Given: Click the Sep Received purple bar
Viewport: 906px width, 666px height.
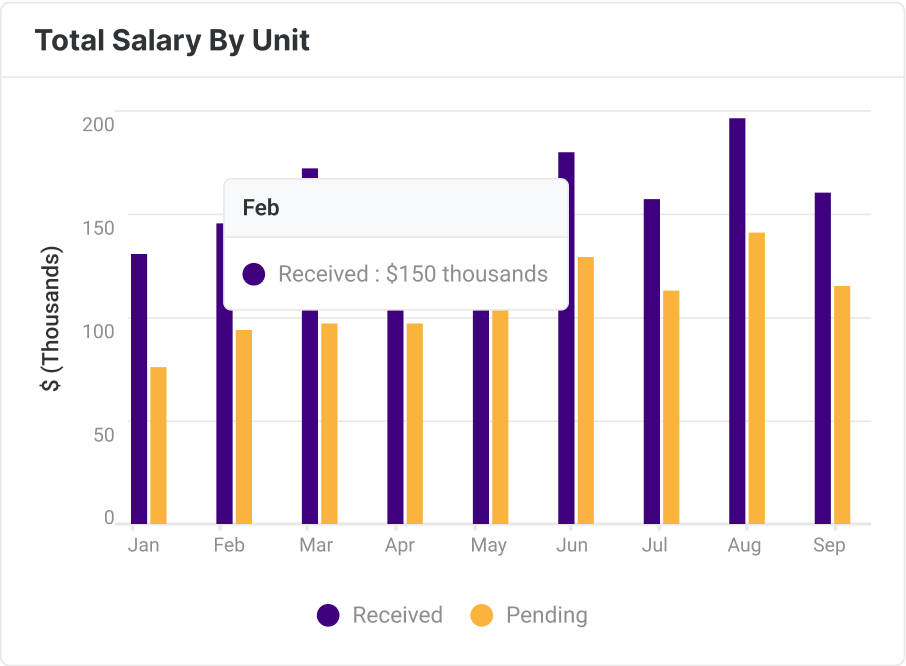Looking at the screenshot, I should 823,358.
